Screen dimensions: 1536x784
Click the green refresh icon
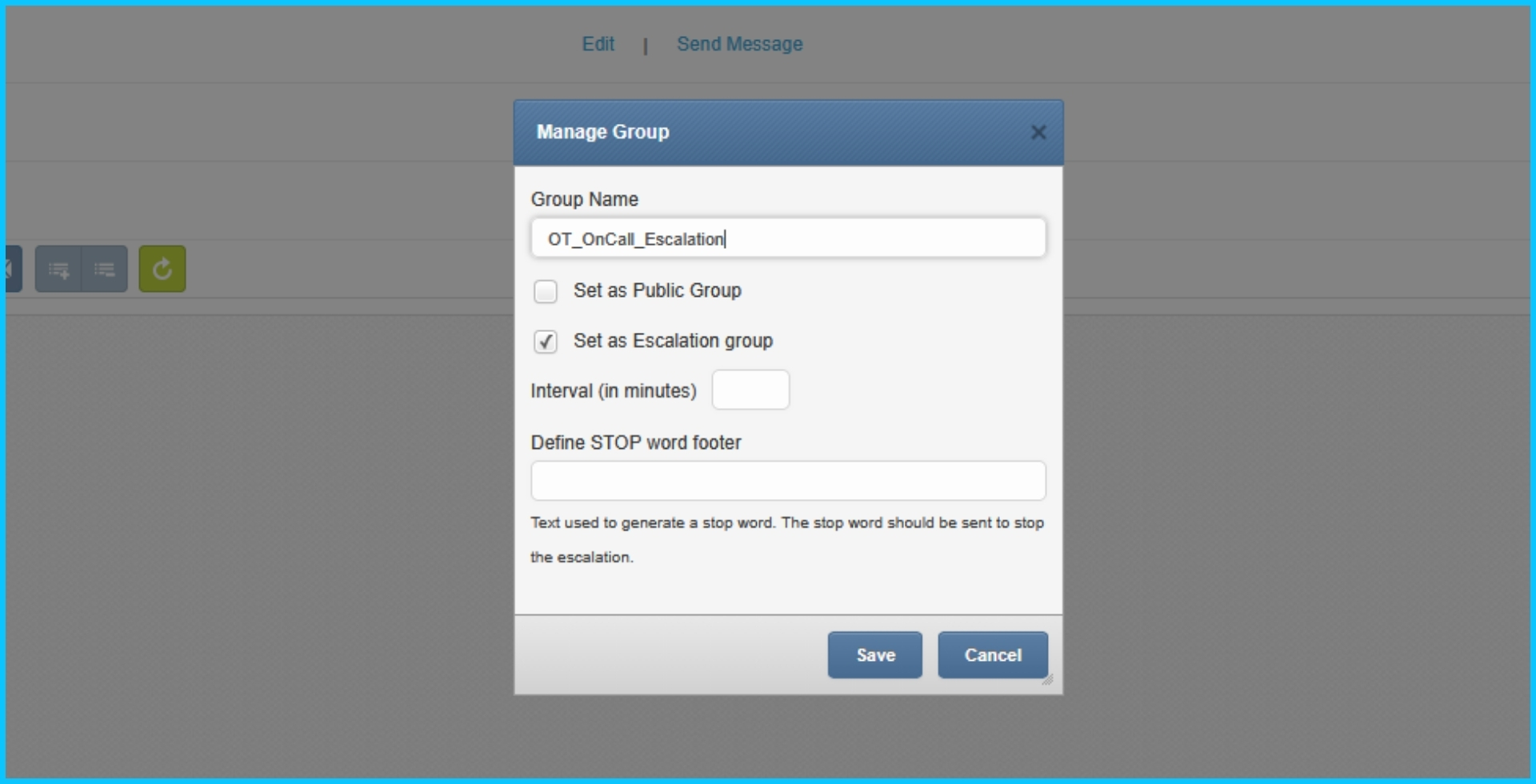(162, 270)
